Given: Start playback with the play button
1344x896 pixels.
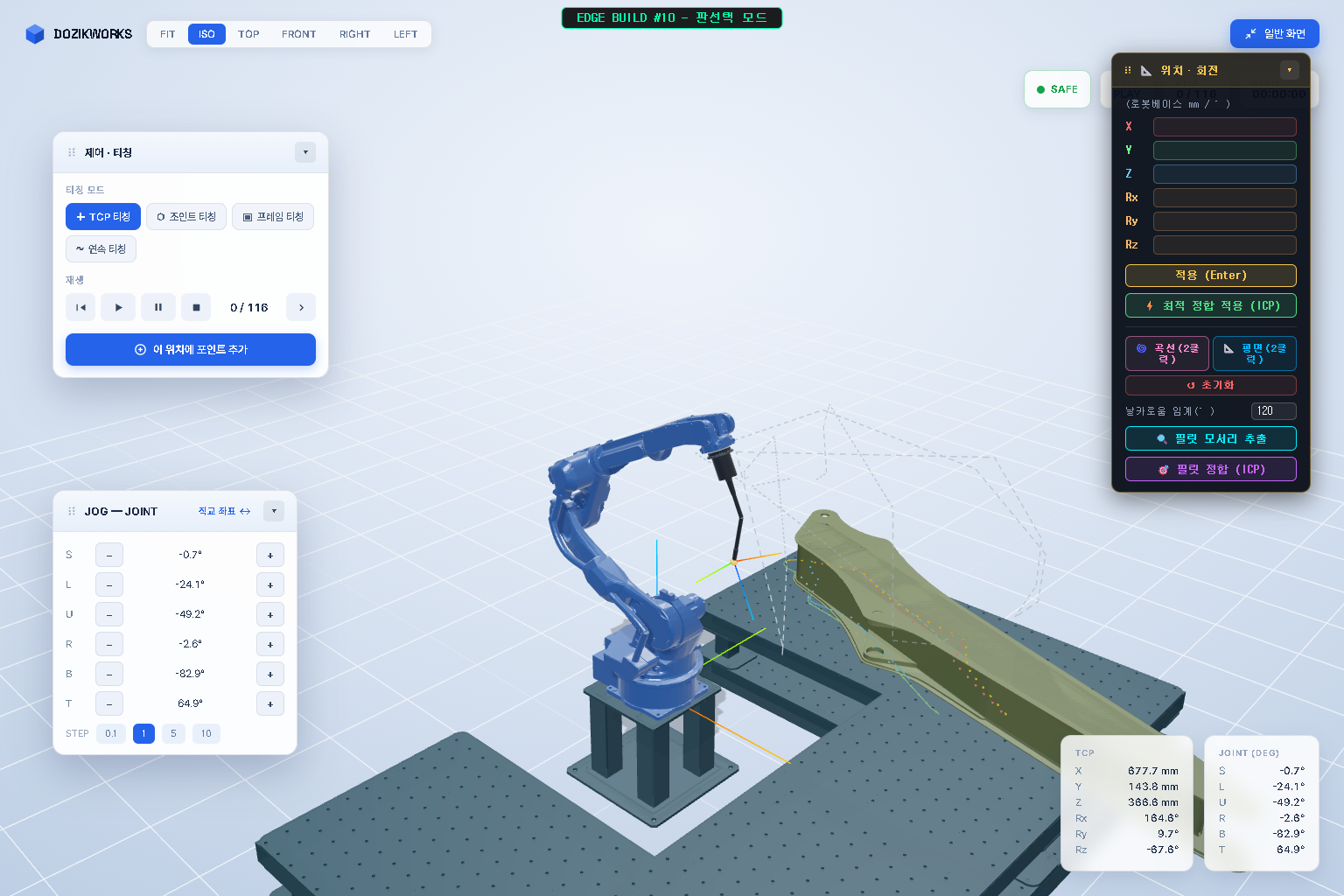Looking at the screenshot, I should (118, 307).
